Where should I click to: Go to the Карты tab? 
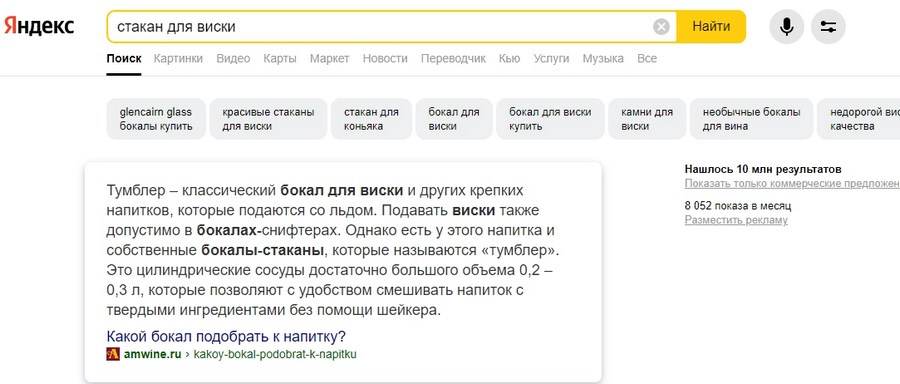pyautogui.click(x=280, y=59)
